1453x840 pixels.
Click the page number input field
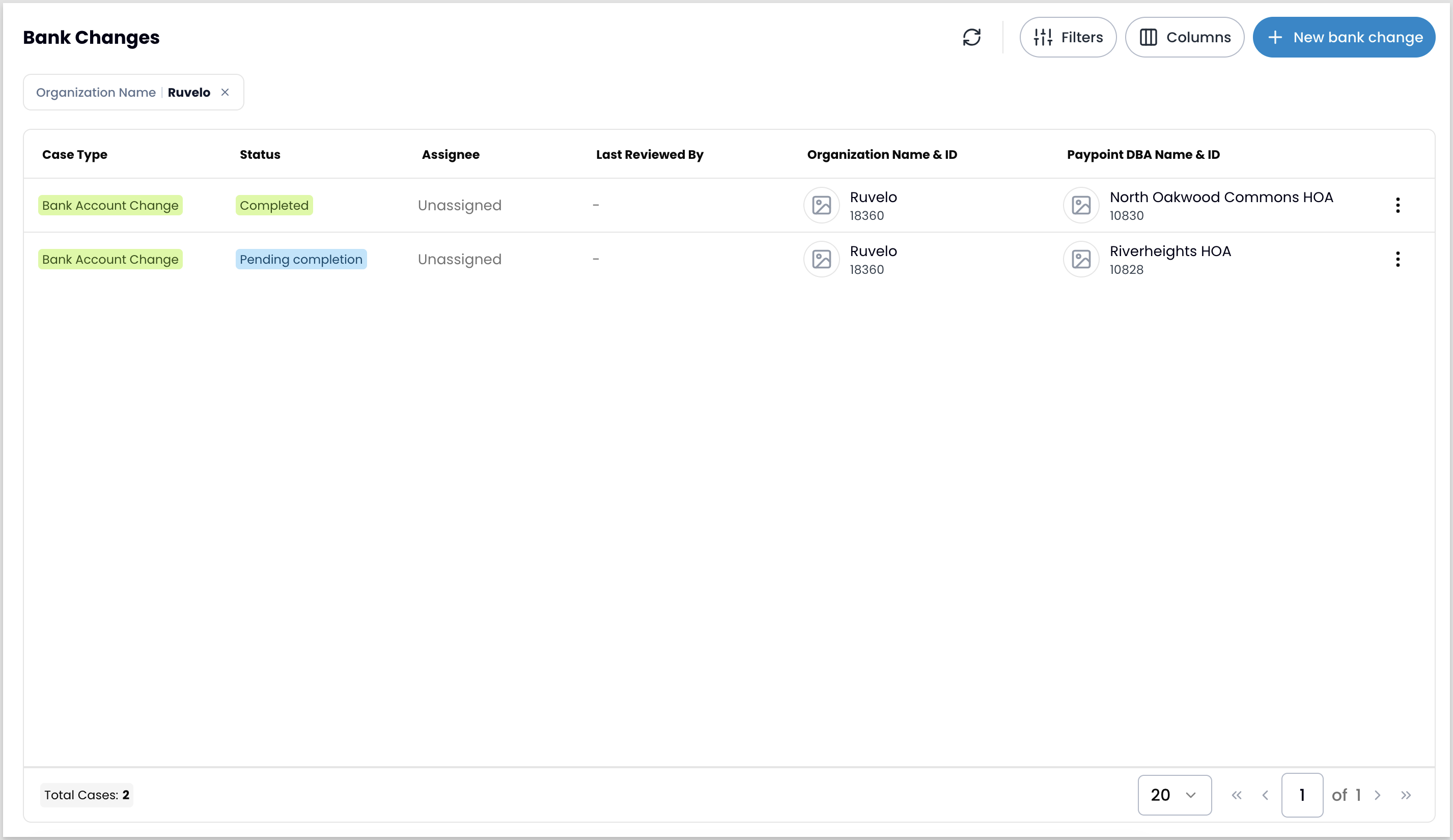tap(1302, 795)
